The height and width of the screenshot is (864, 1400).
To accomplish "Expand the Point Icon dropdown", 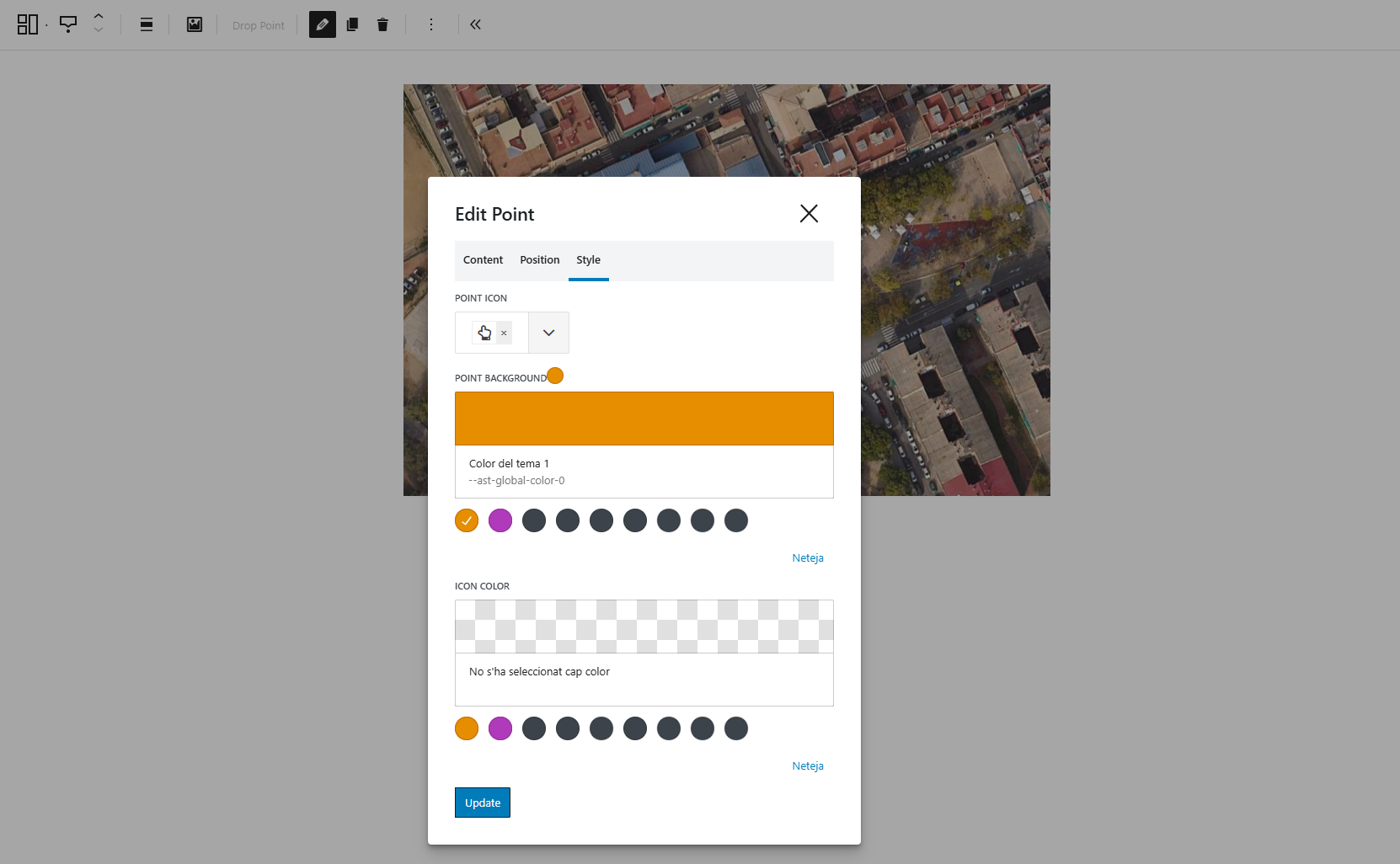I will click(548, 333).
